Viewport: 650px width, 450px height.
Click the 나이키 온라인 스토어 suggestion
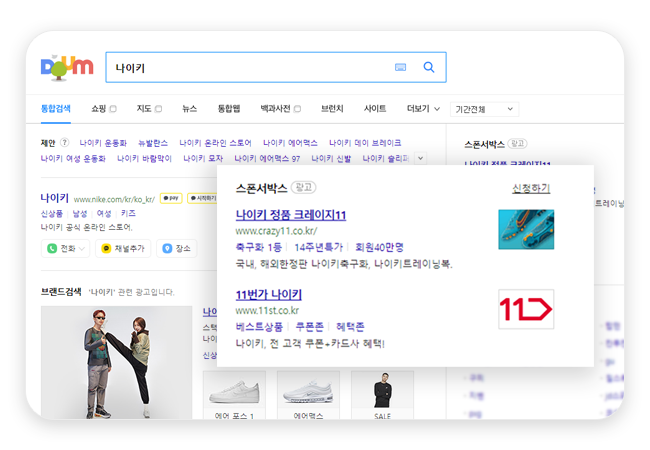215,143
